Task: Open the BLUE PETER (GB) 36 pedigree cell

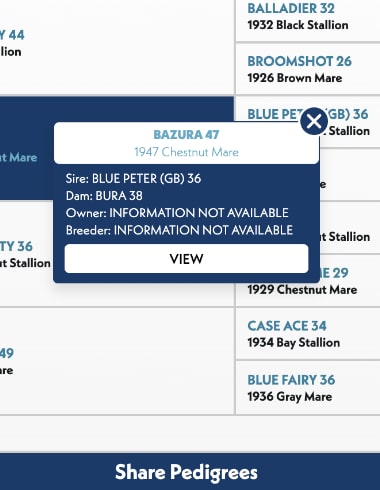Action: (308, 122)
